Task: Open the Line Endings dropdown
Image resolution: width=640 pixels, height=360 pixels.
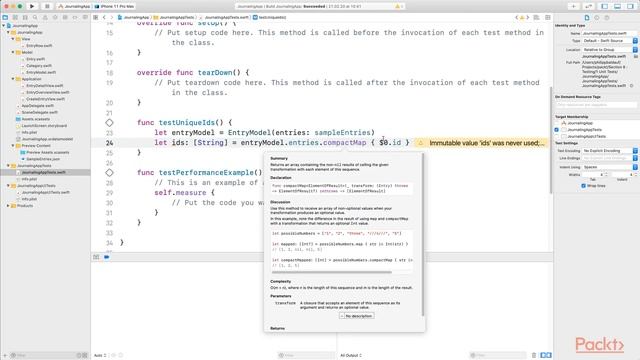Action: (610, 158)
